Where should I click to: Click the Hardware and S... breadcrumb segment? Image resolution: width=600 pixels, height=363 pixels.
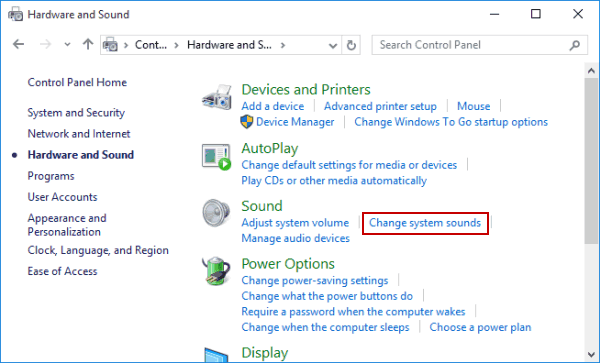coord(229,45)
